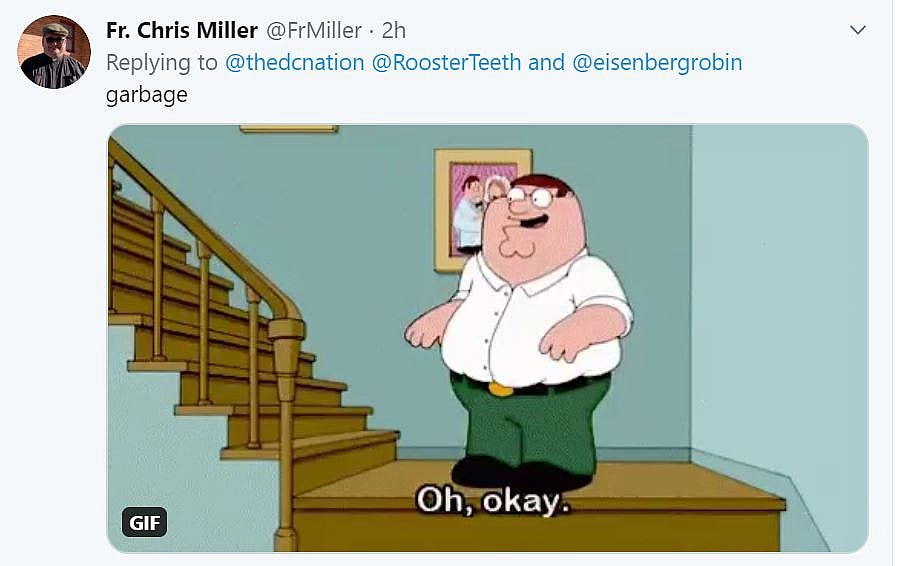Viewport: 905px width, 566px height.
Task: Play the Peter Griffin GIF
Action: click(488, 338)
